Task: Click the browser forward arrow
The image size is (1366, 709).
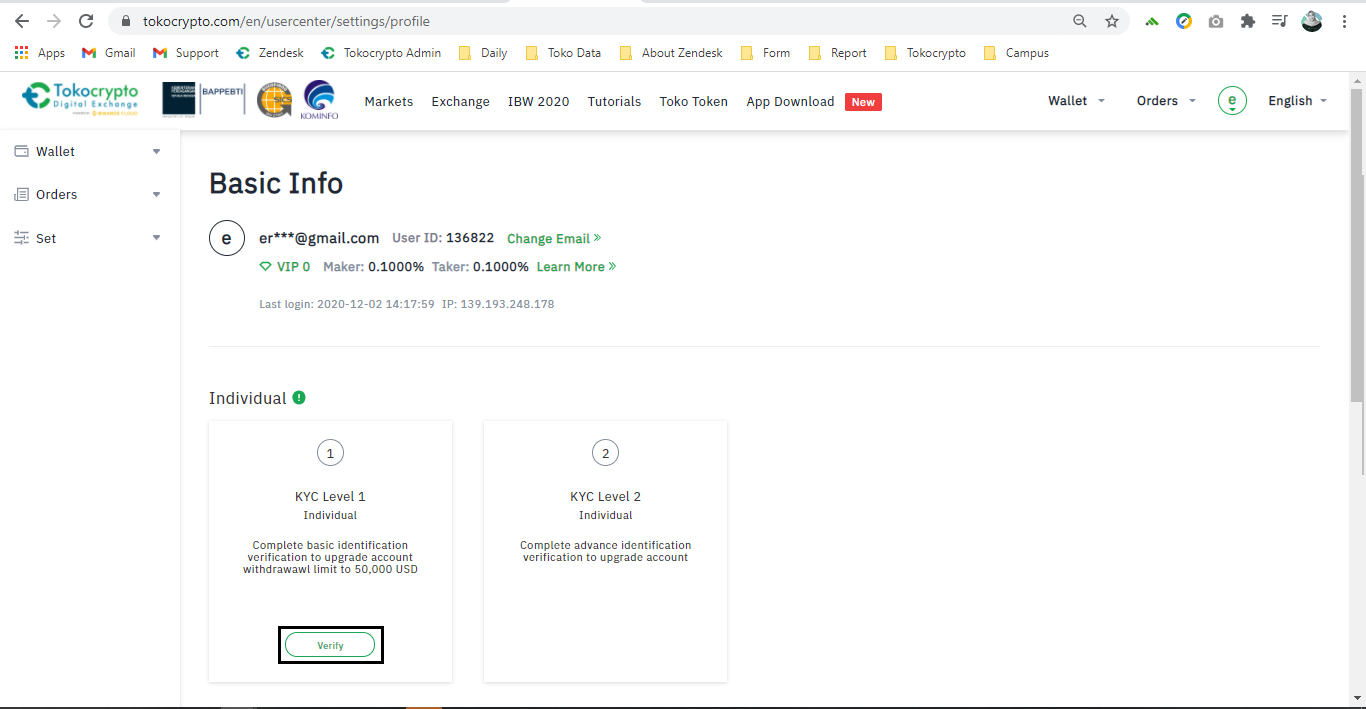Action: pos(54,21)
